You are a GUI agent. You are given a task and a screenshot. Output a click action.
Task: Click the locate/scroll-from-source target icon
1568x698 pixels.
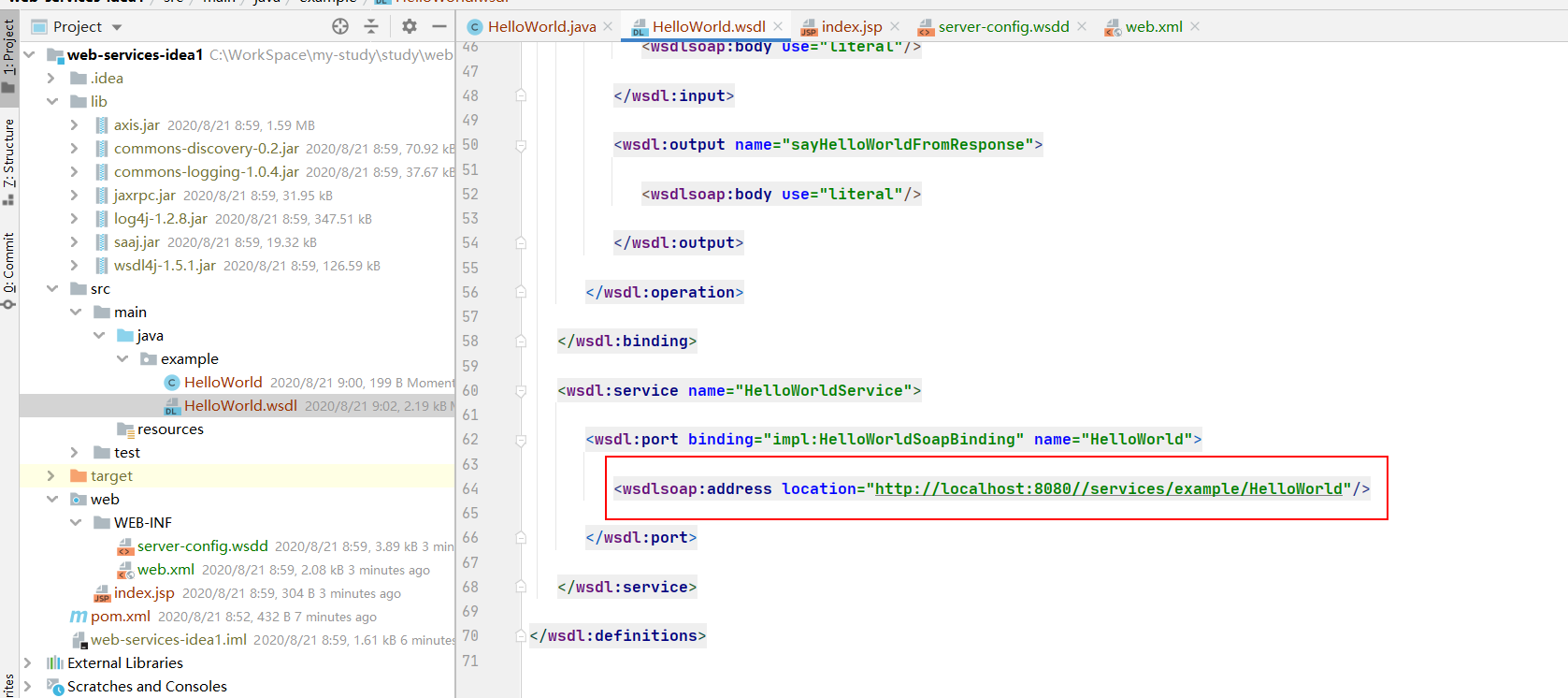tap(340, 26)
